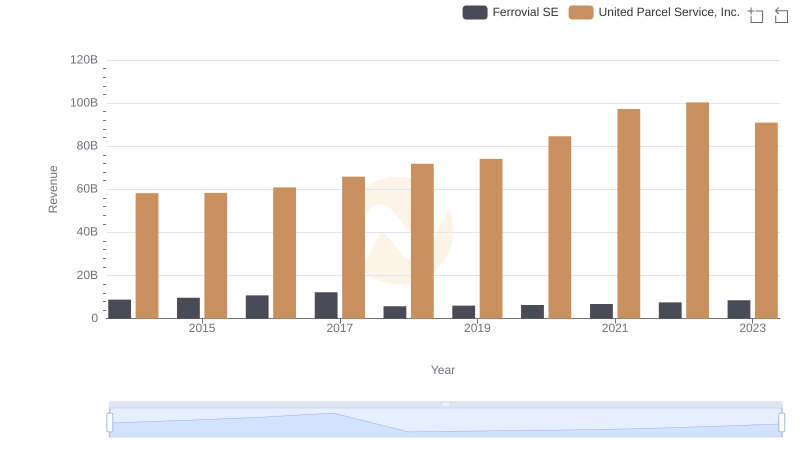The height and width of the screenshot is (461, 800).
Task: Select the Ferrovial bar for 2015
Action: [x=188, y=308]
